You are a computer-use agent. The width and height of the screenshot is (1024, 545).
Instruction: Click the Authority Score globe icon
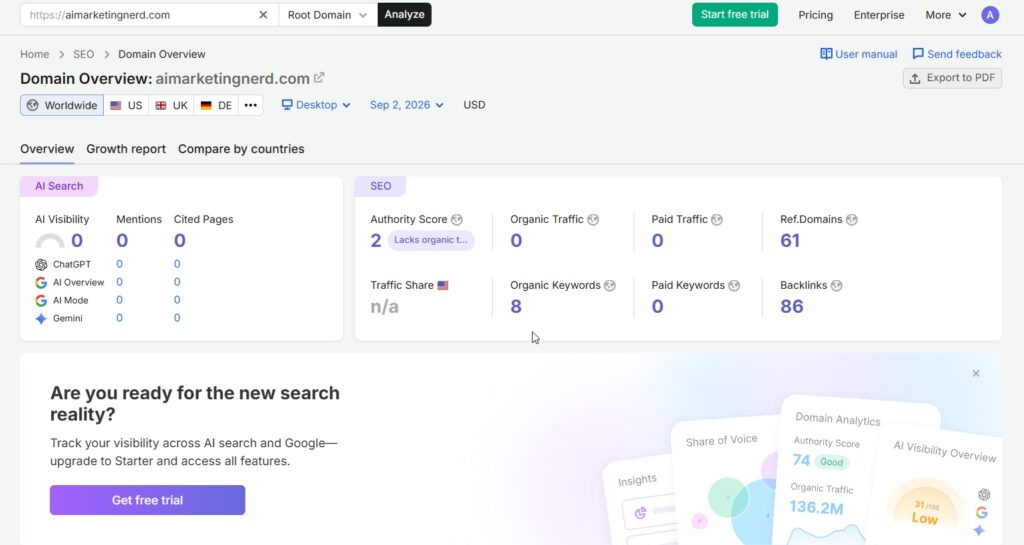tap(457, 220)
